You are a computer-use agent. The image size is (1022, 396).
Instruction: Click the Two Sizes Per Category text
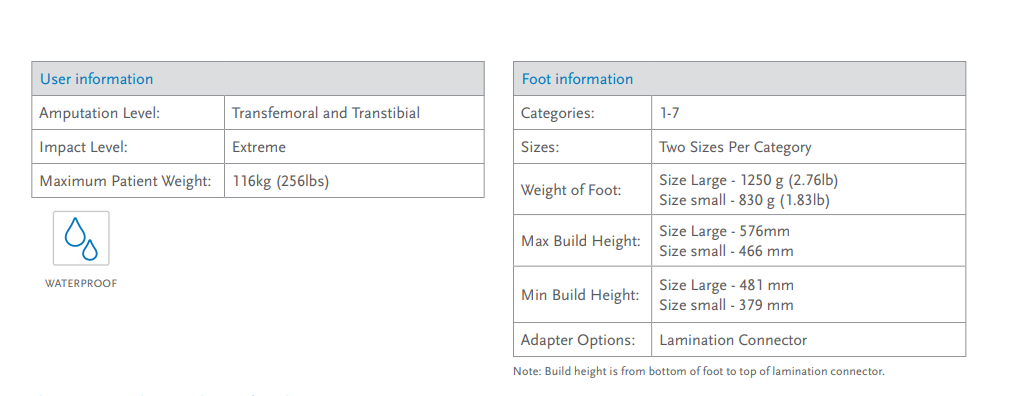735,147
